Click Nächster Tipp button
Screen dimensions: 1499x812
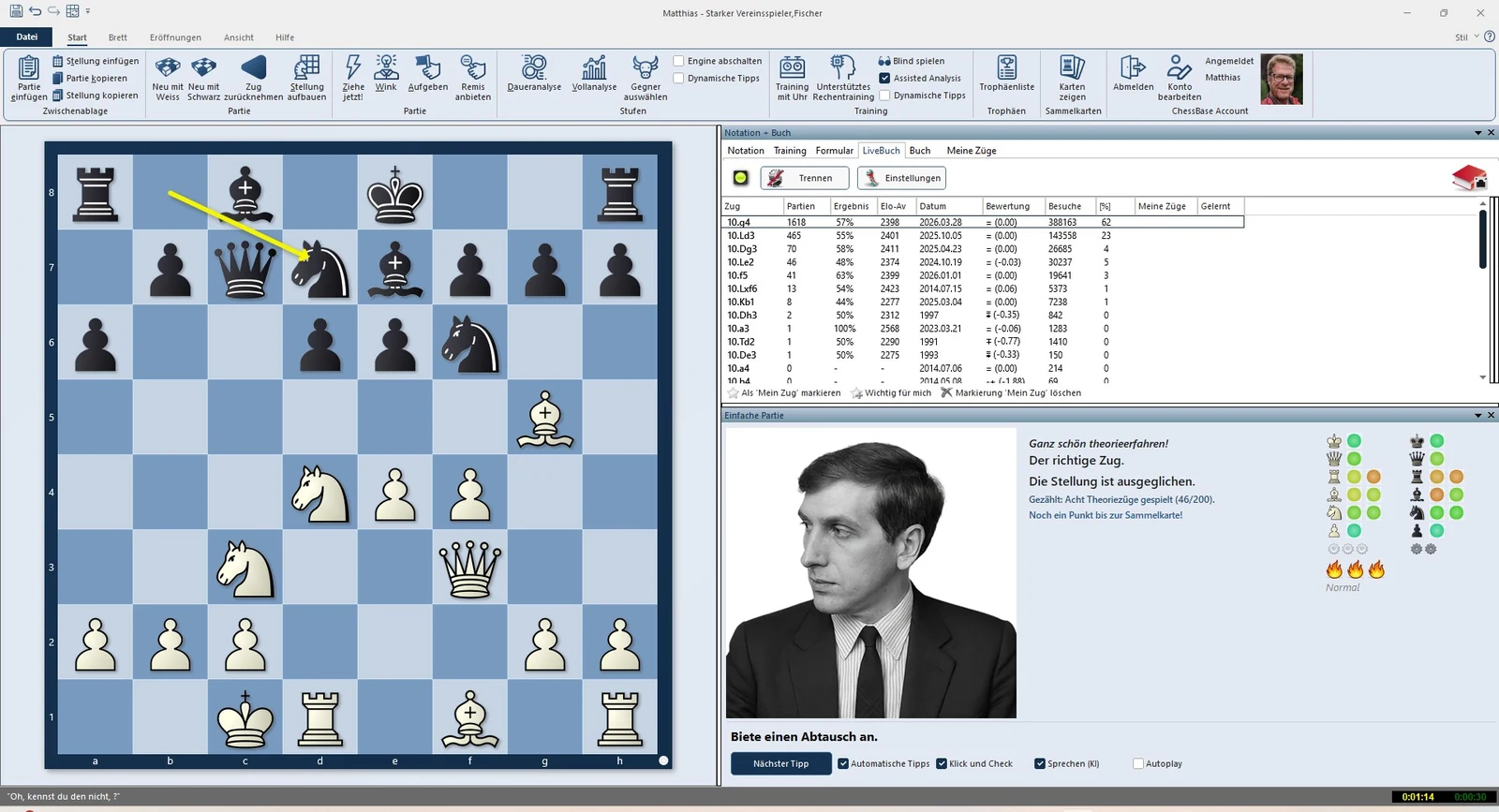780,763
